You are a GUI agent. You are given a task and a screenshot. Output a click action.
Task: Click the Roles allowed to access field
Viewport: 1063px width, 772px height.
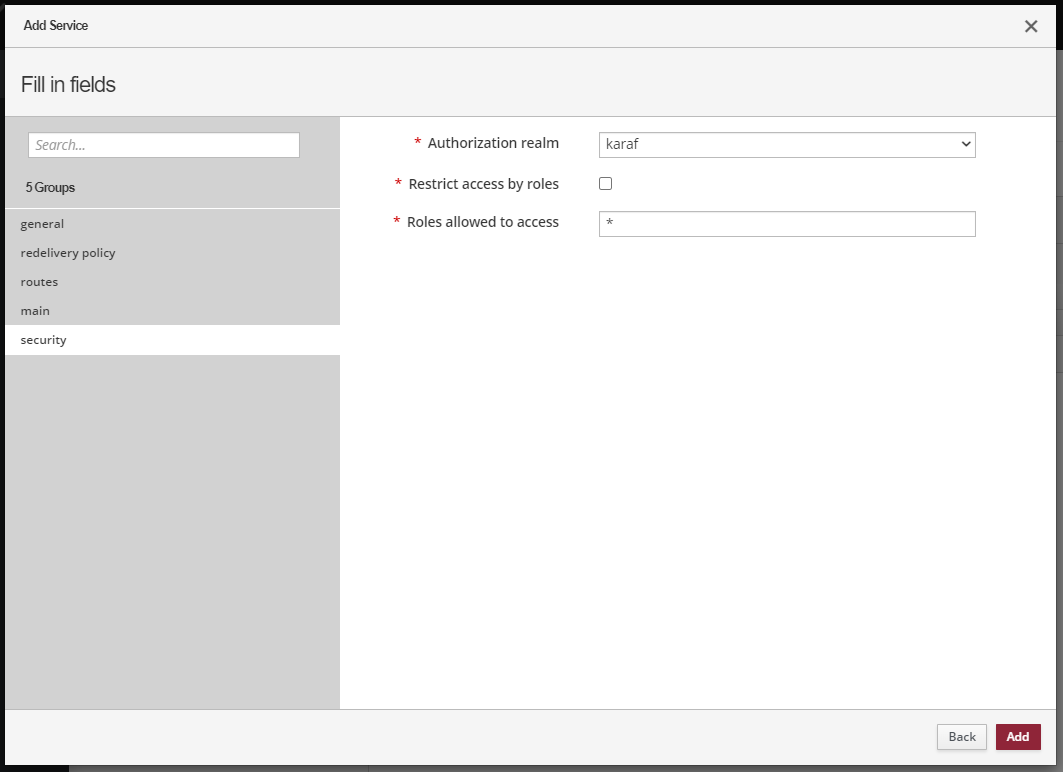click(x=786, y=224)
